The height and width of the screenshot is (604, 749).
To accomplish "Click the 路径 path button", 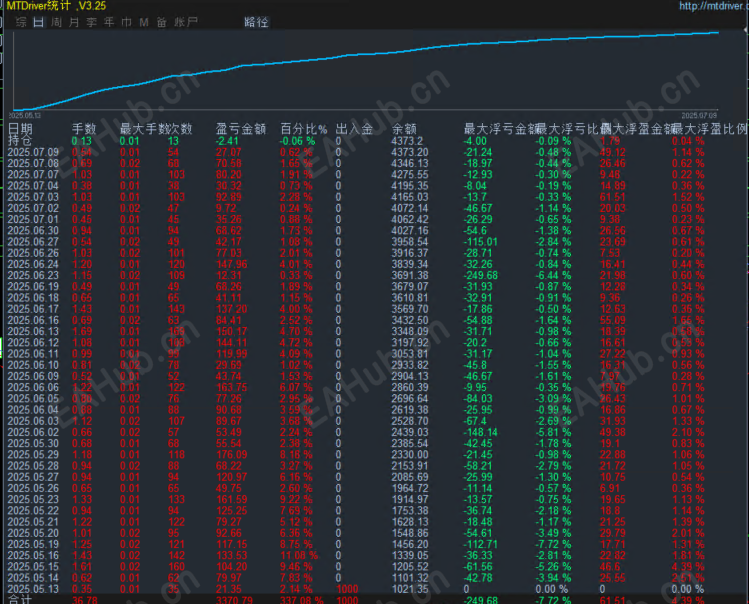I will pos(257,22).
